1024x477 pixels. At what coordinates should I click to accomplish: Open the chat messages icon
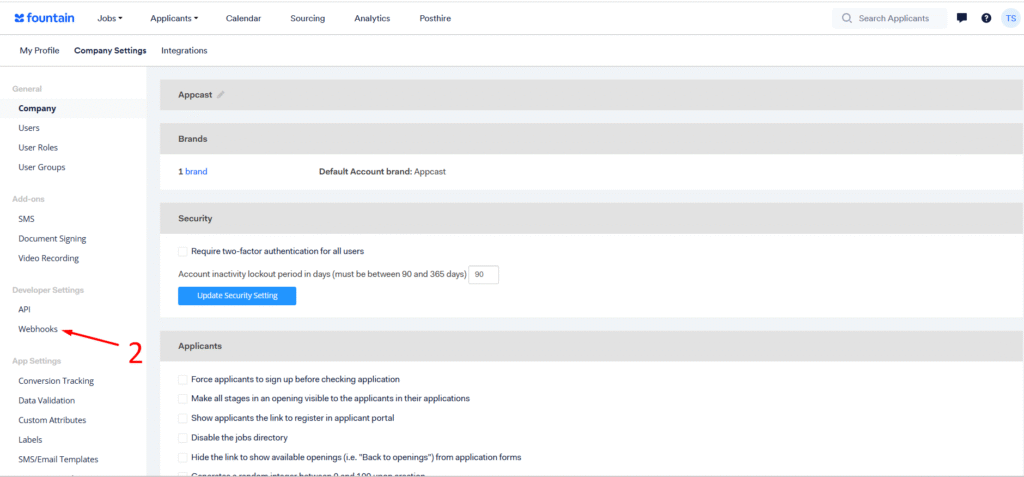coord(961,18)
